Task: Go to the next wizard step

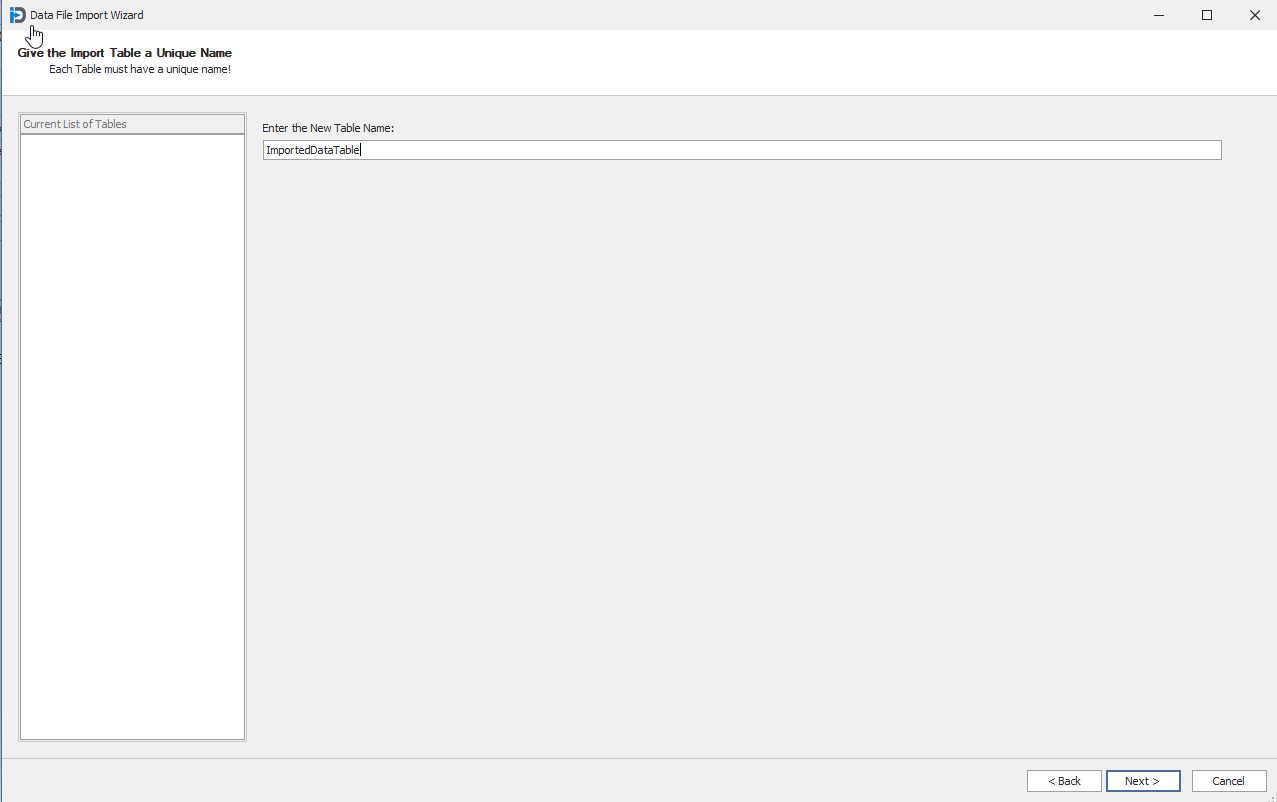Action: [1142, 781]
